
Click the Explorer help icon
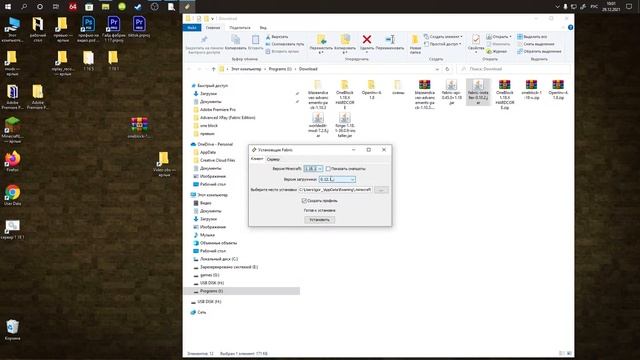(570, 27)
